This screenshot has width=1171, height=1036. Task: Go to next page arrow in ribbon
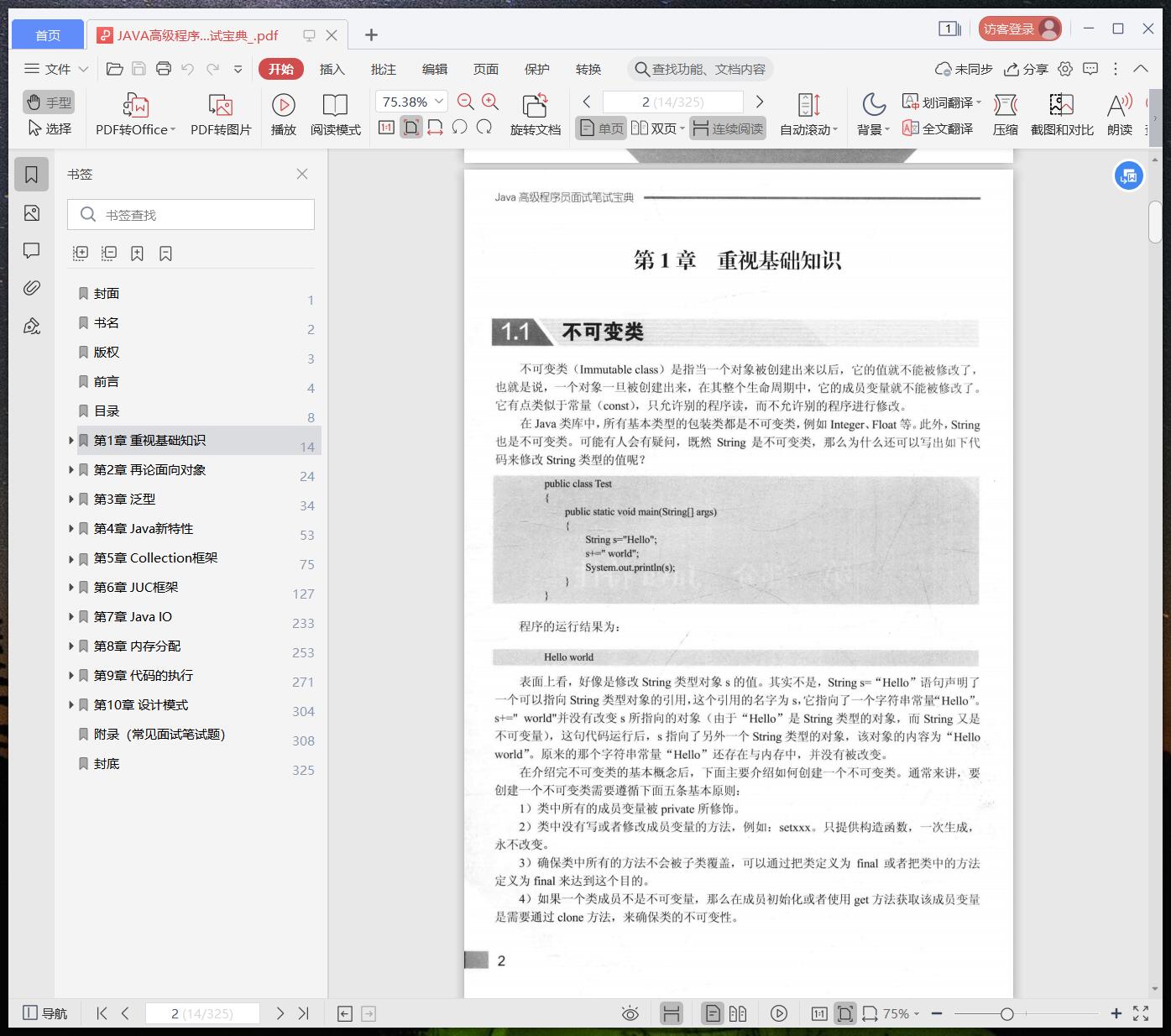pos(760,102)
